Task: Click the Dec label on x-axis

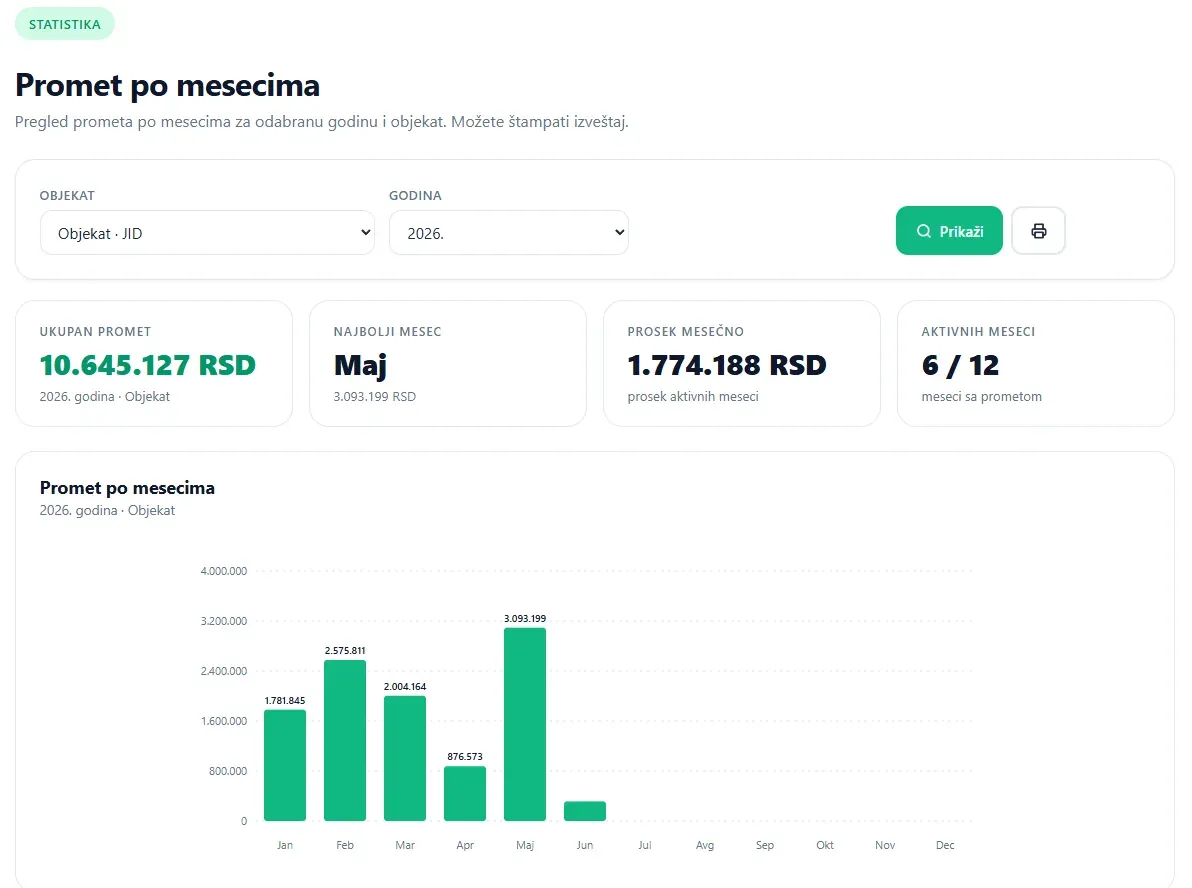Action: click(x=945, y=845)
